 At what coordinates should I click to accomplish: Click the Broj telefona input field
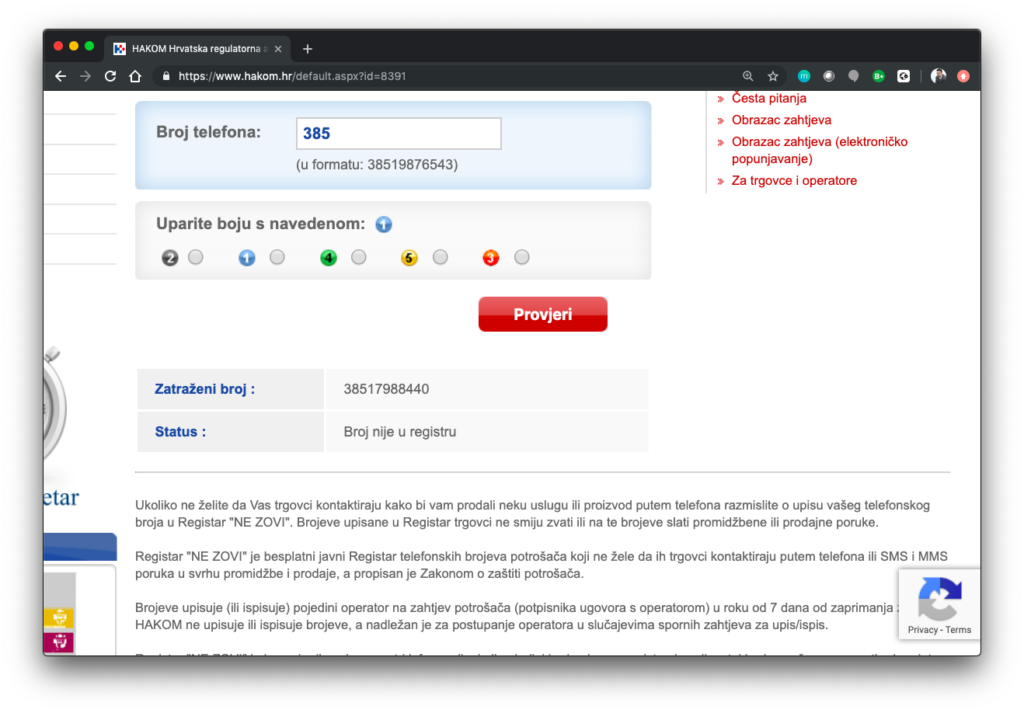398,134
